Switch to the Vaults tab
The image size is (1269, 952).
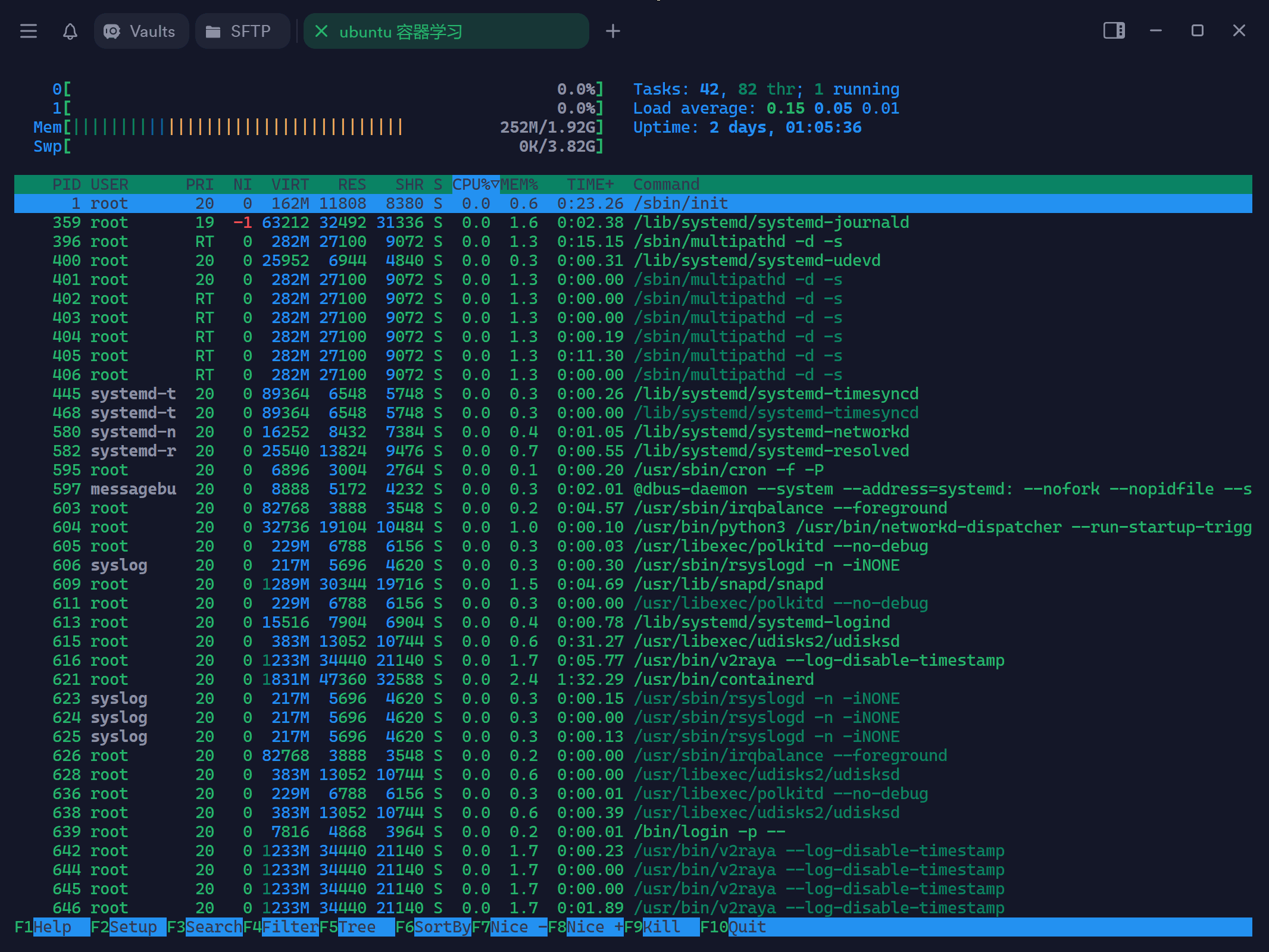point(141,31)
